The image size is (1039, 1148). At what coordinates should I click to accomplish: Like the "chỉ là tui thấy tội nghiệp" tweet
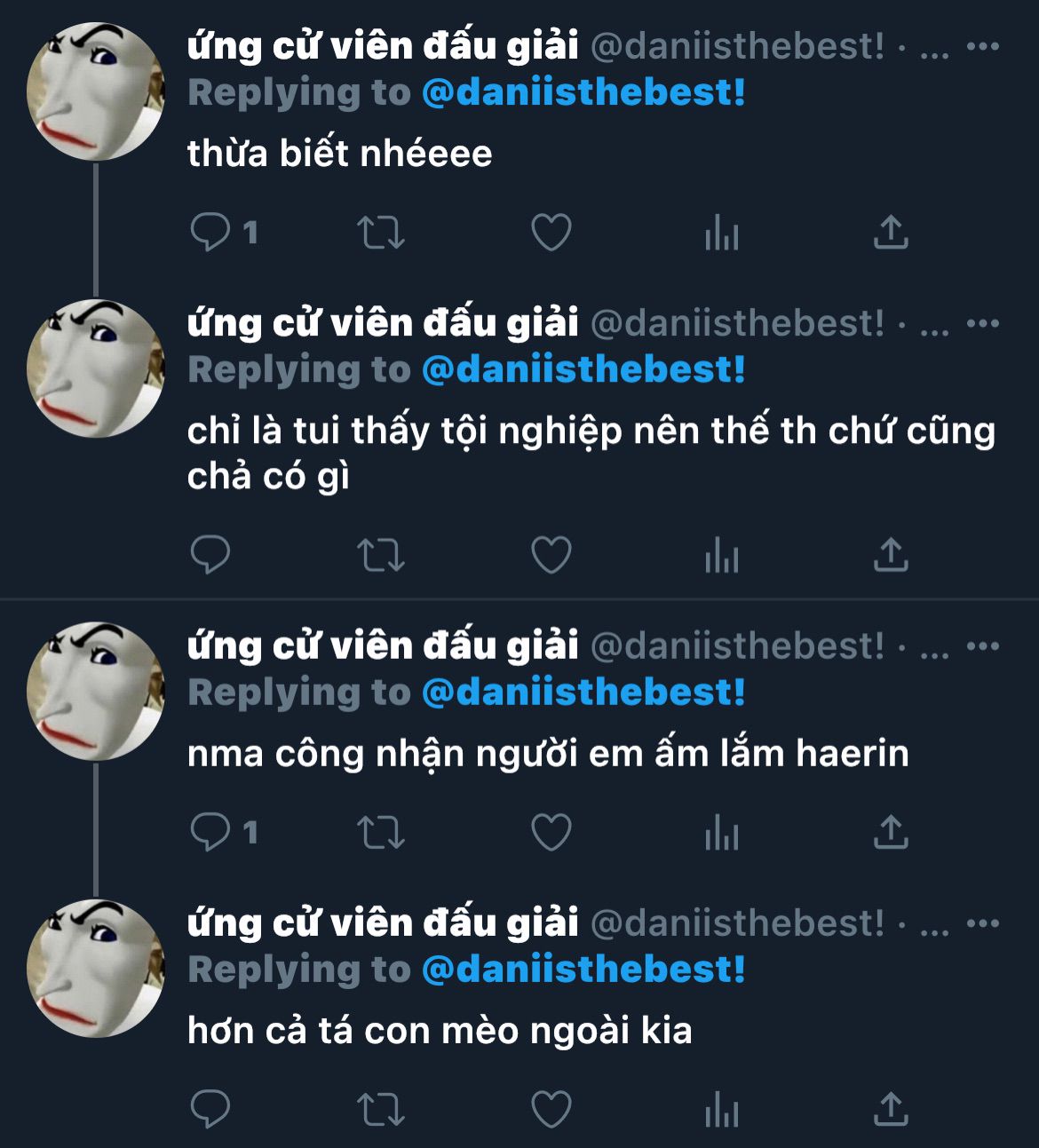pos(551,555)
